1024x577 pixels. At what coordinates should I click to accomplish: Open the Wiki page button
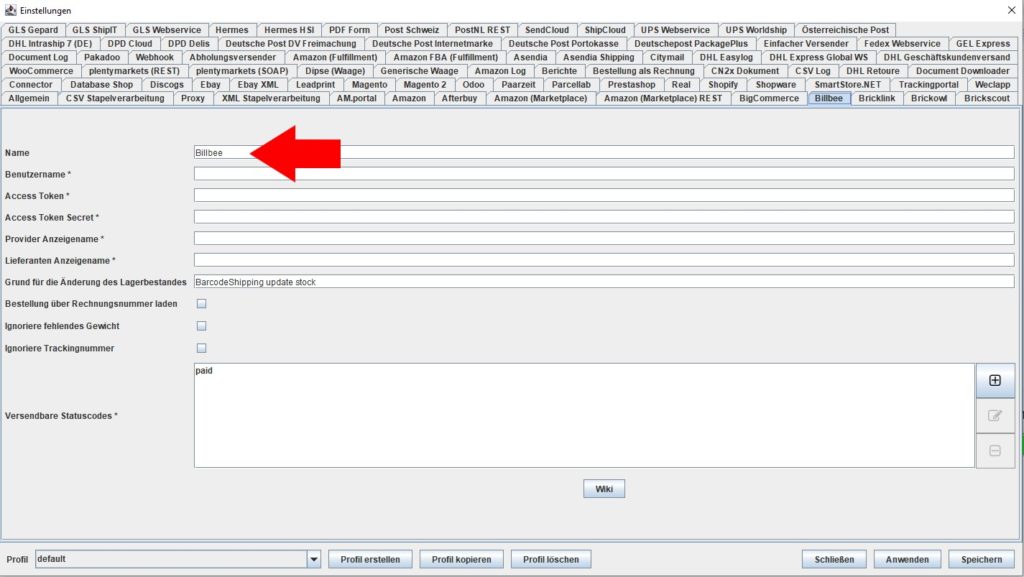pos(604,489)
